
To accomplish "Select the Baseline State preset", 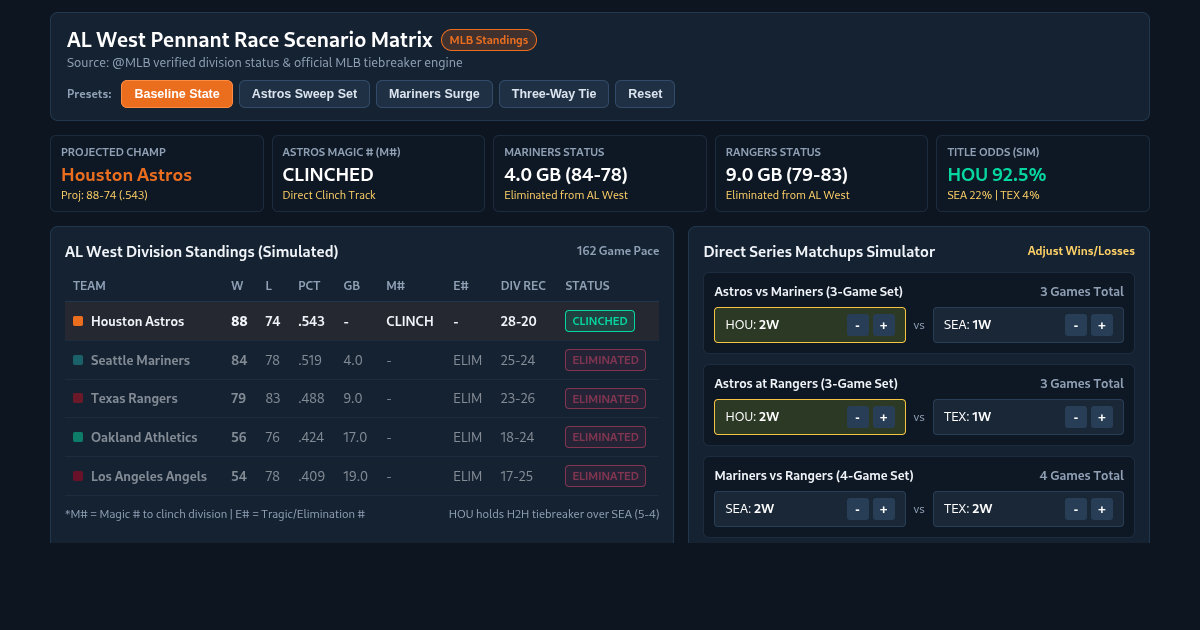I will 177,94.
